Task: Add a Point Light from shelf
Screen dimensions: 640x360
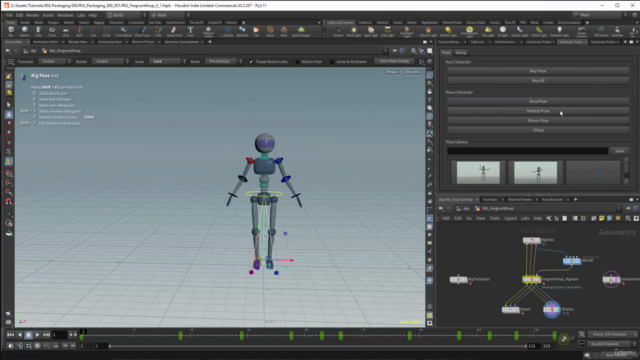Action: pyautogui.click(x=353, y=32)
